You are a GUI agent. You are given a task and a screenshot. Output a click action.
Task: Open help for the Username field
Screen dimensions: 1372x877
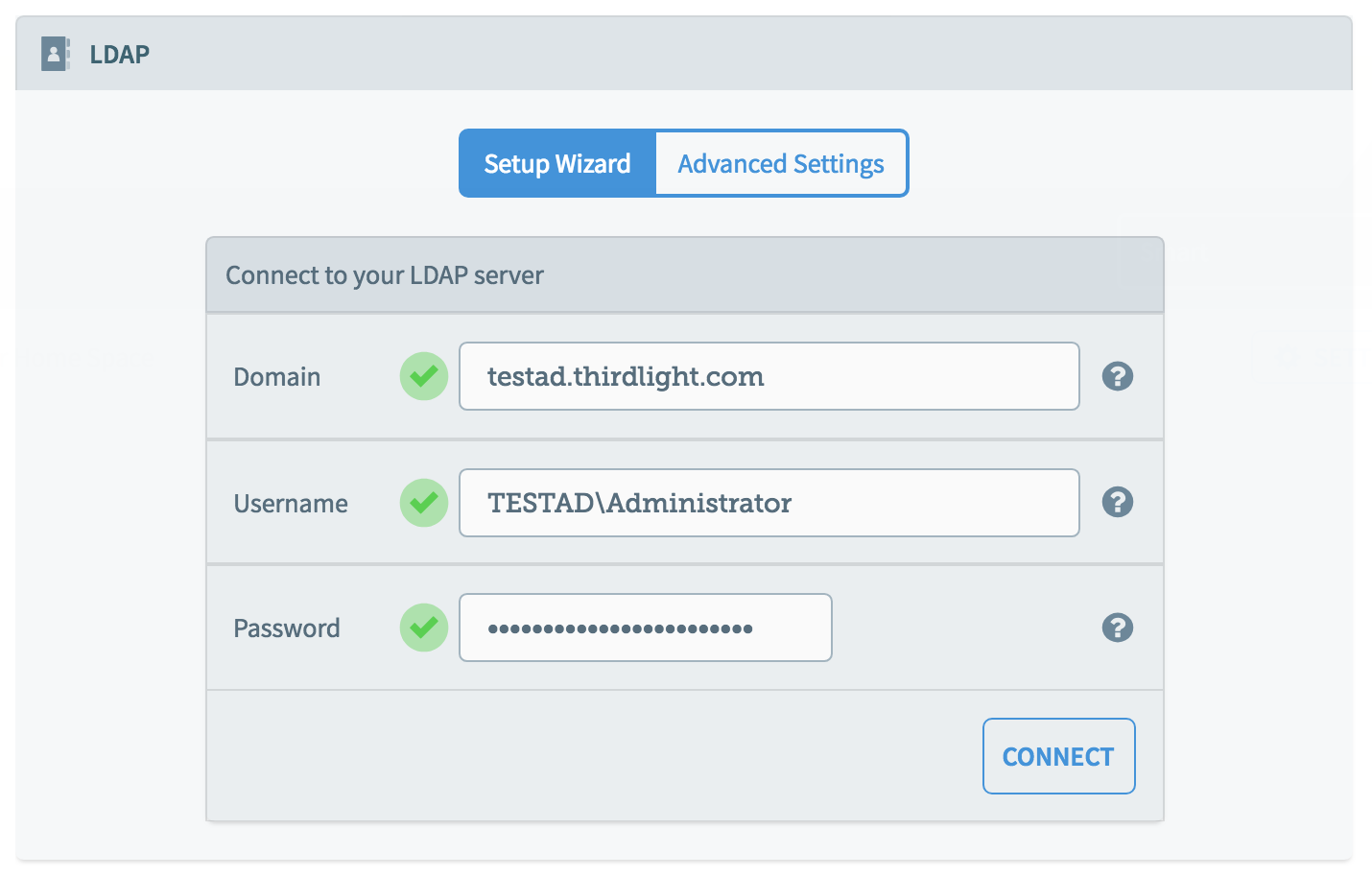(1118, 502)
